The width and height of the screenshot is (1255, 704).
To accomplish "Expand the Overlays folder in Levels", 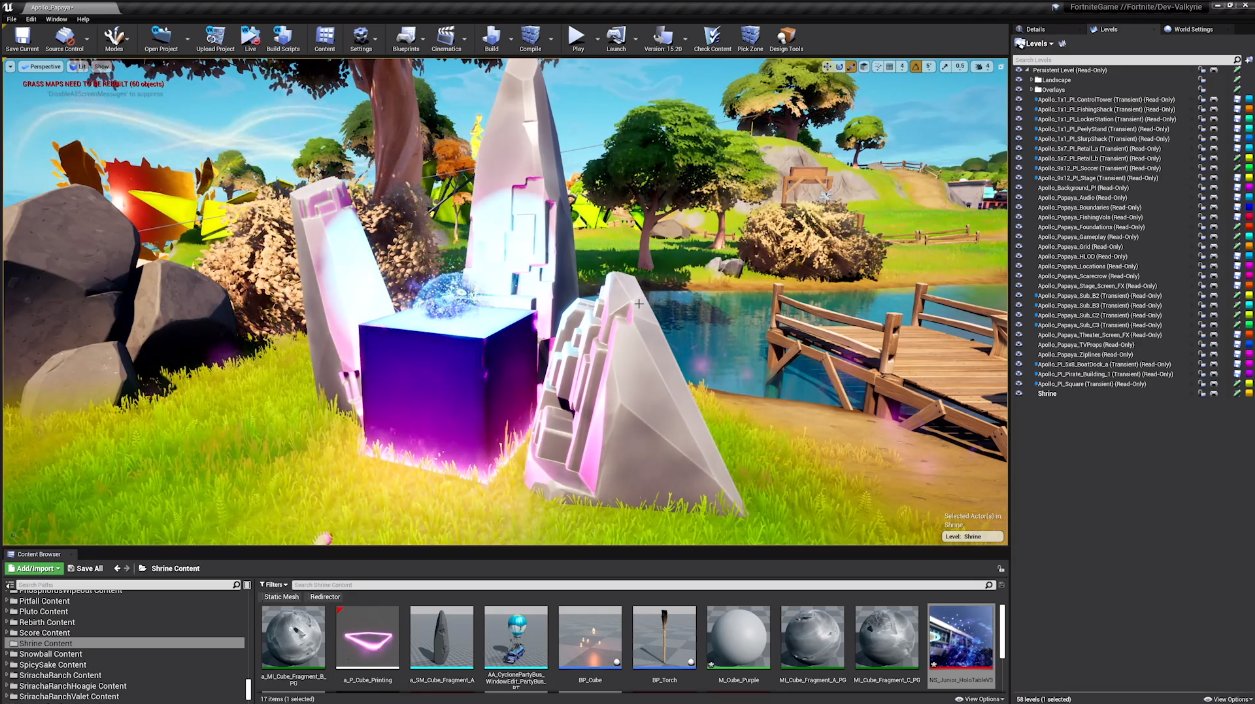I will 1032,90.
